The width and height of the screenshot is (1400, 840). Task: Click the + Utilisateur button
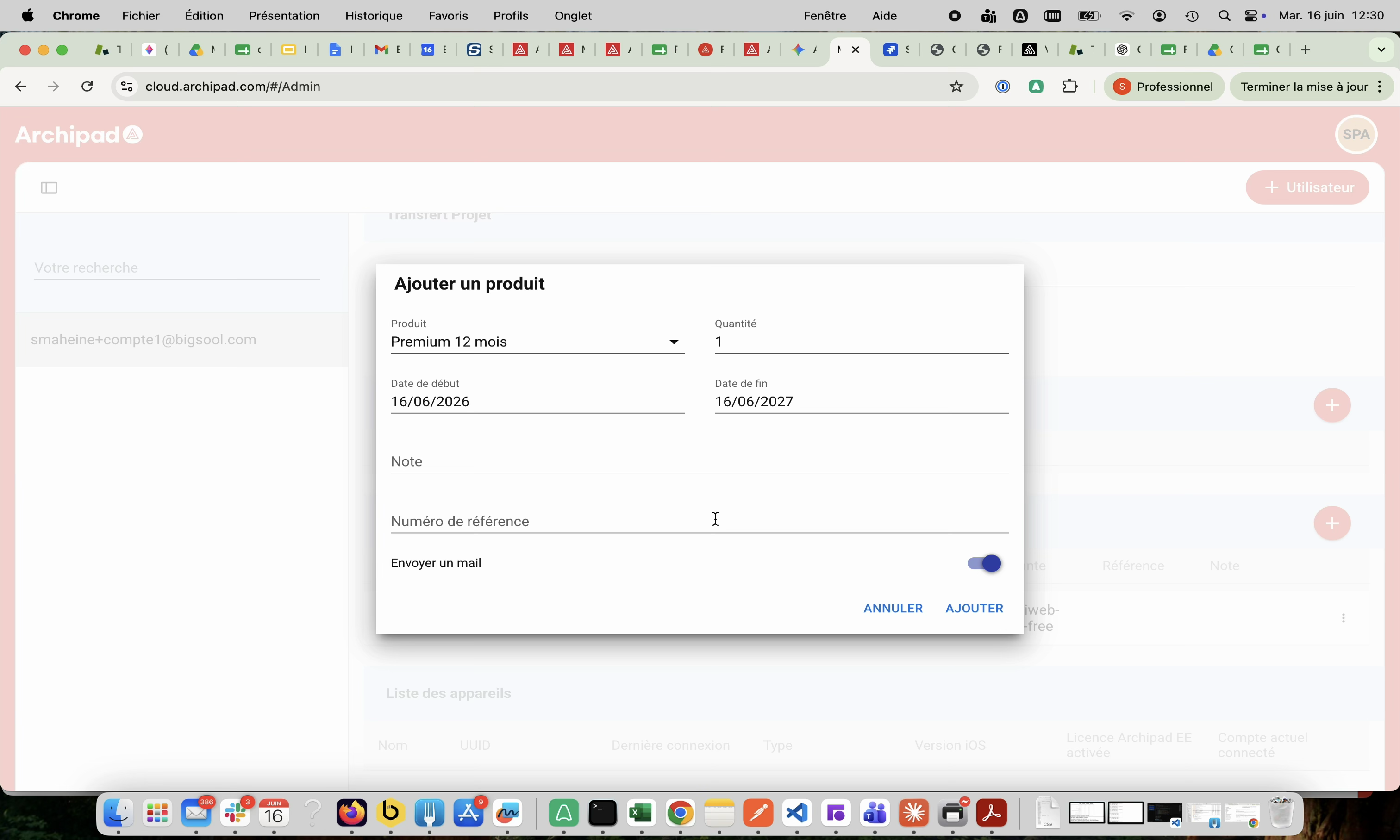coord(1307,187)
